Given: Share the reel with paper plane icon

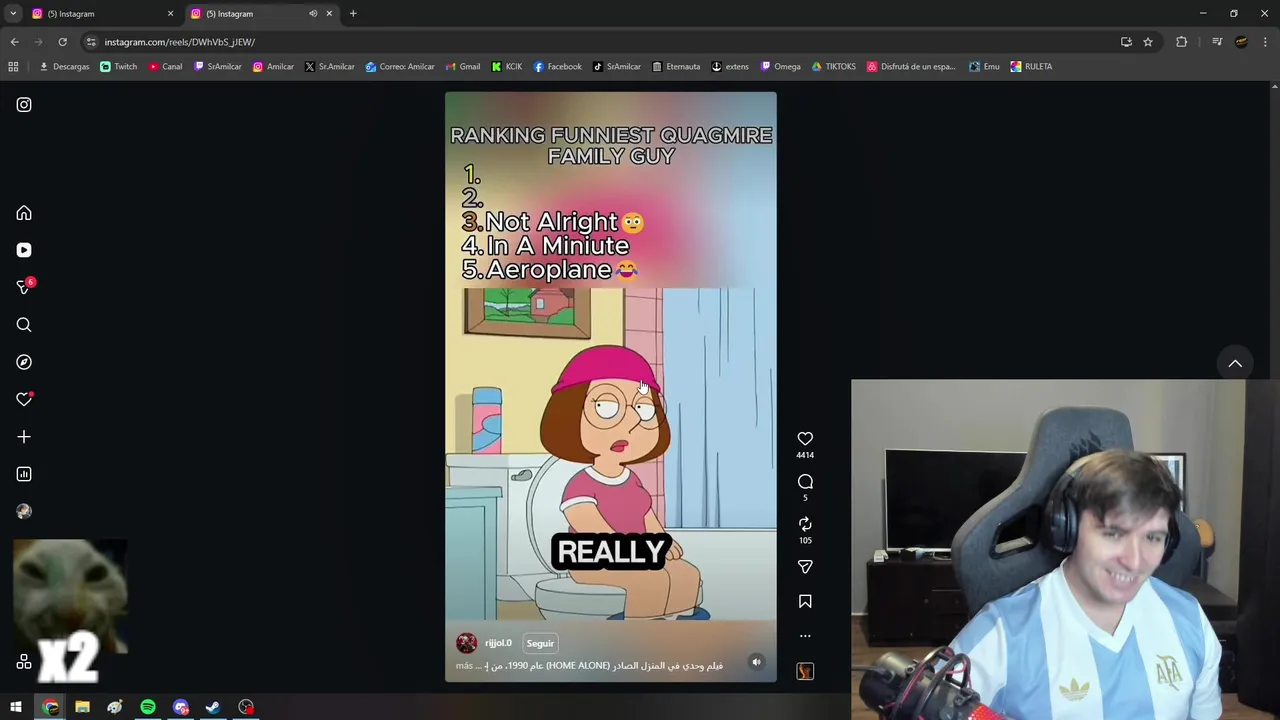Looking at the screenshot, I should tap(805, 567).
